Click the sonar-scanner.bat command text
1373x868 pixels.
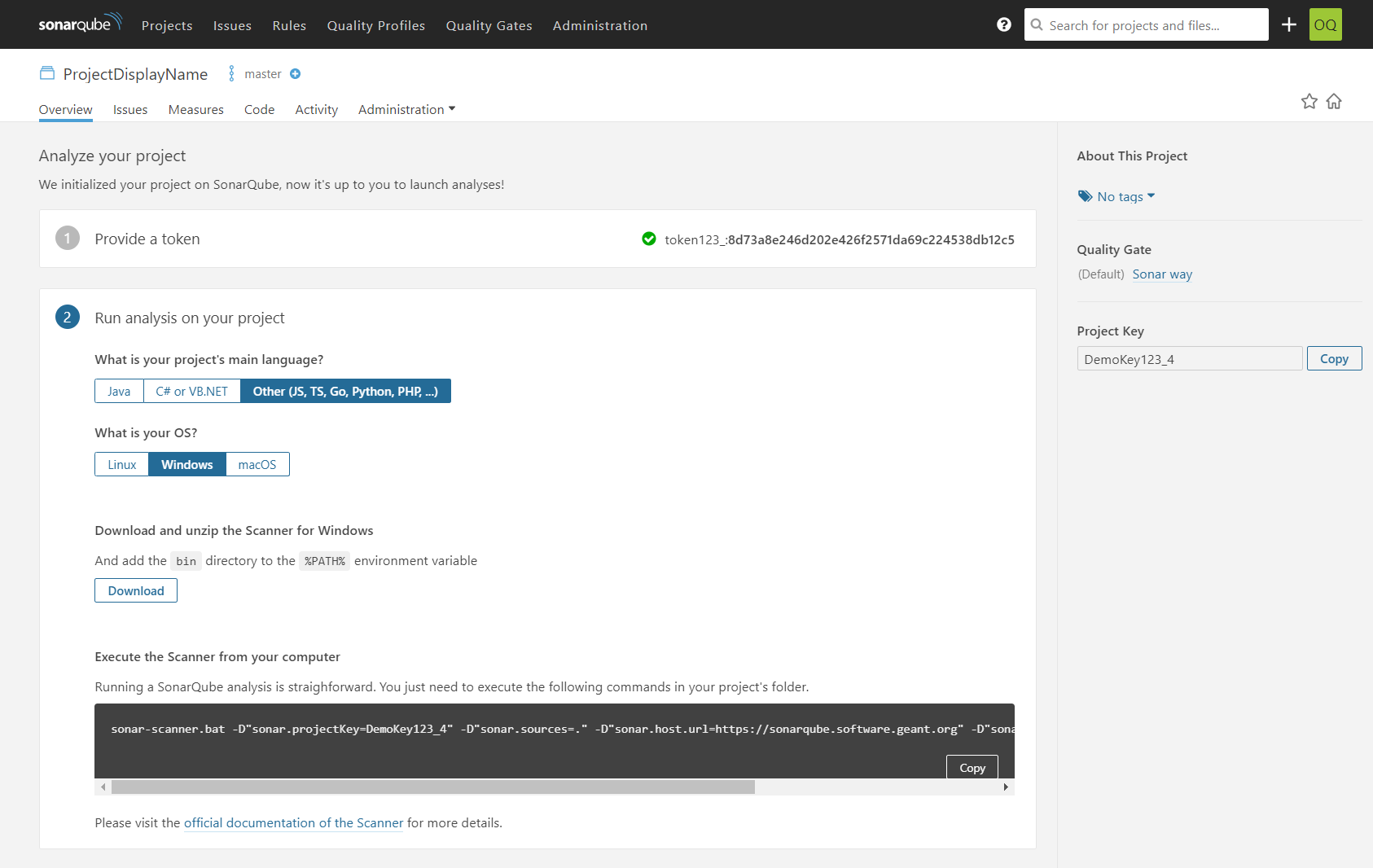[563, 729]
